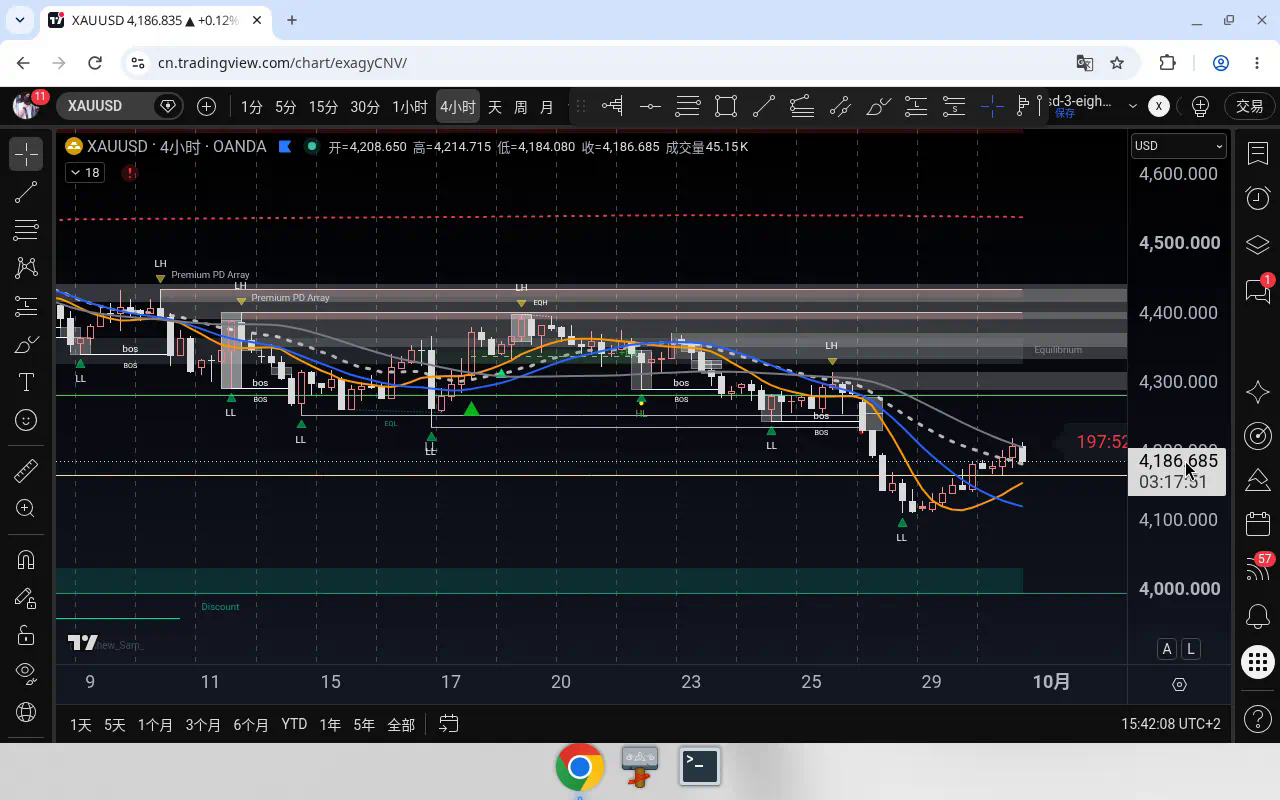Viewport: 1280px width, 800px height.
Task: Open the chat messages icon
Action: pos(1258,290)
